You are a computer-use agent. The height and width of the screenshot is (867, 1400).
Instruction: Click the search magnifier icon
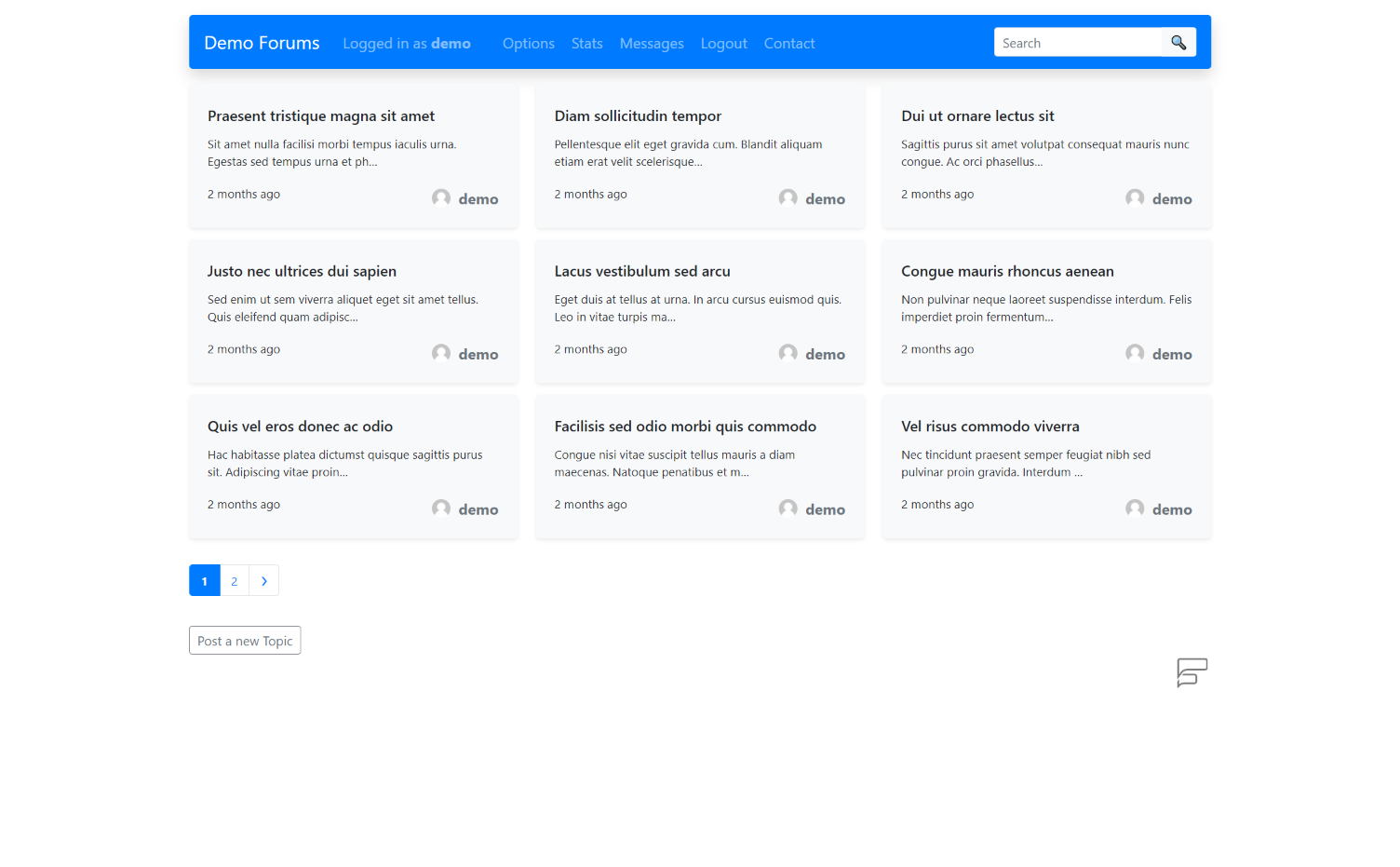(x=1178, y=43)
